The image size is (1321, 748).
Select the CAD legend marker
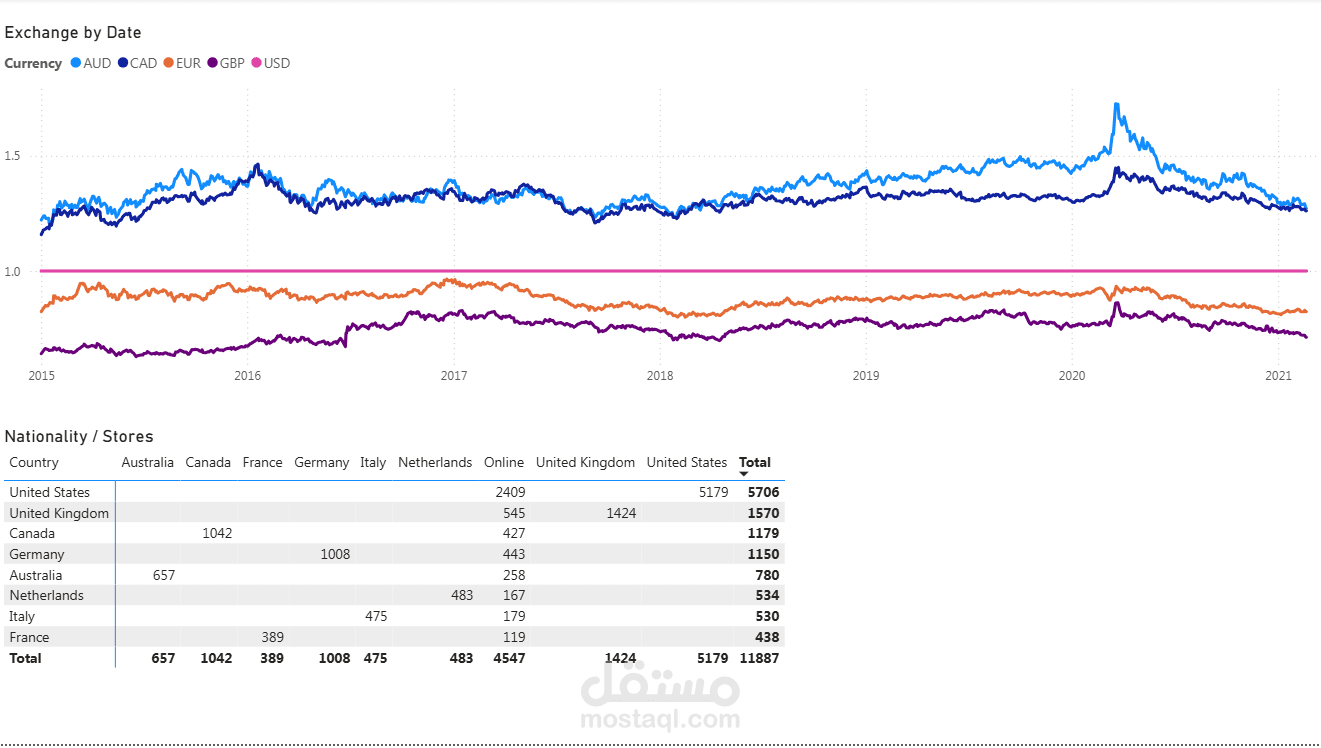123,63
